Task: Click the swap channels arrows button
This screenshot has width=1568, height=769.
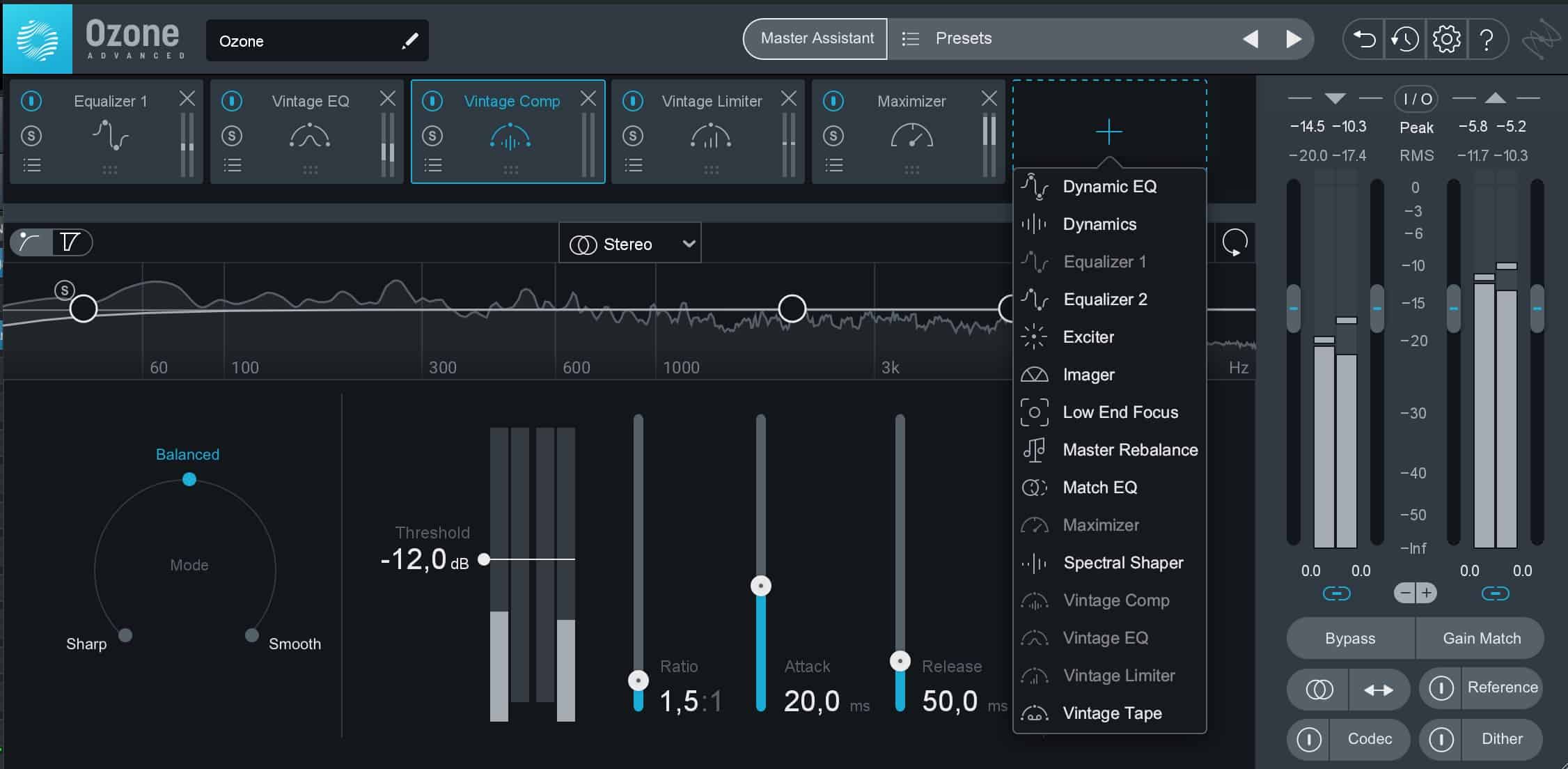Action: coord(1379,690)
